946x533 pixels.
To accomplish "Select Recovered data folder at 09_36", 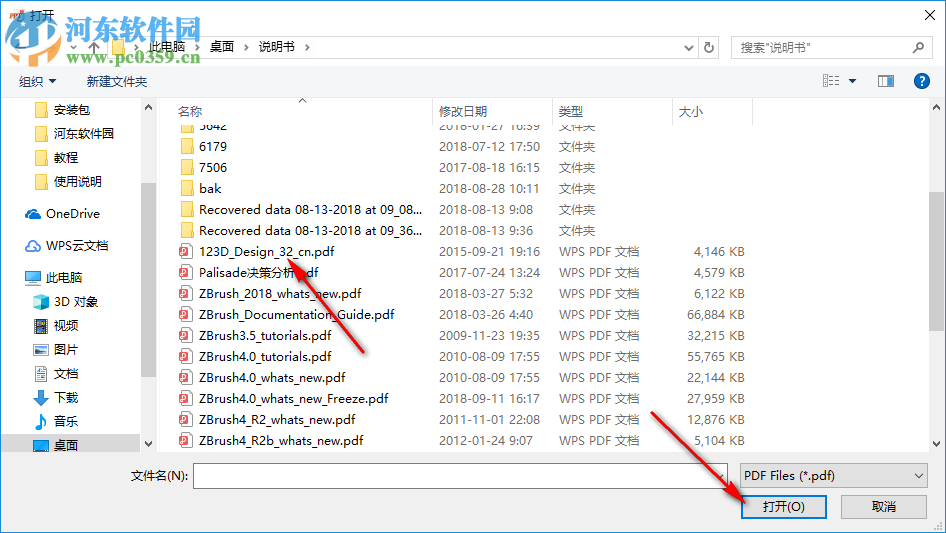I will pos(310,231).
